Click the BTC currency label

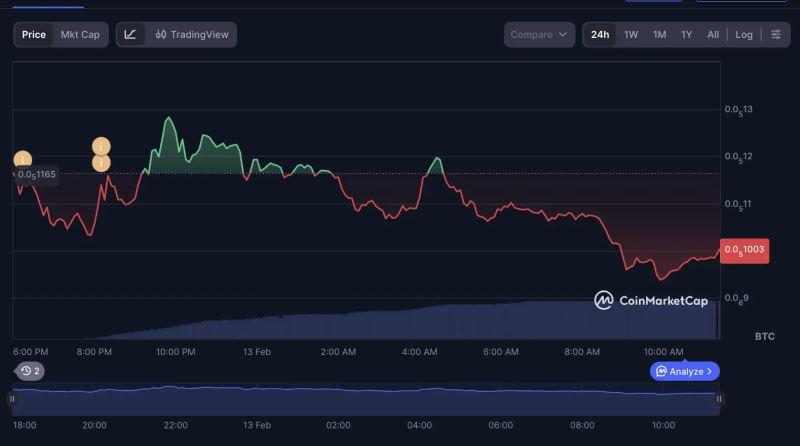tap(765, 336)
